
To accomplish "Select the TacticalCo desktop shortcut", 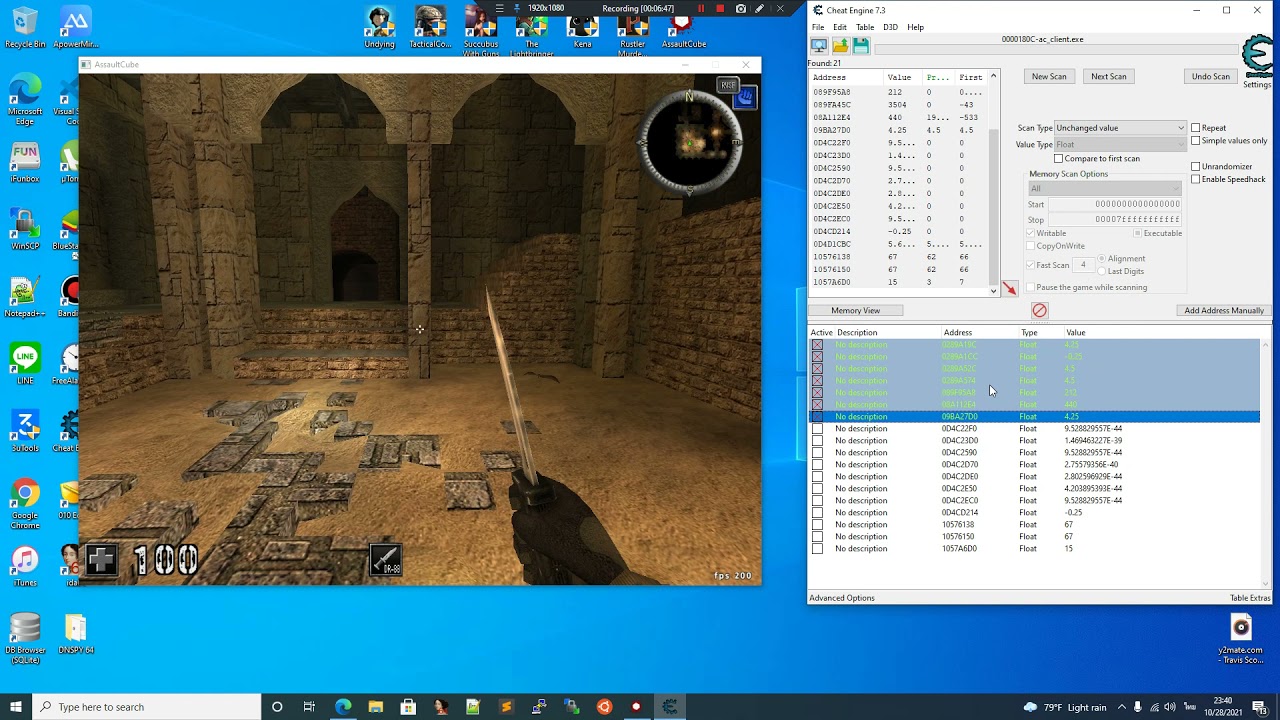I will click(x=430, y=27).
